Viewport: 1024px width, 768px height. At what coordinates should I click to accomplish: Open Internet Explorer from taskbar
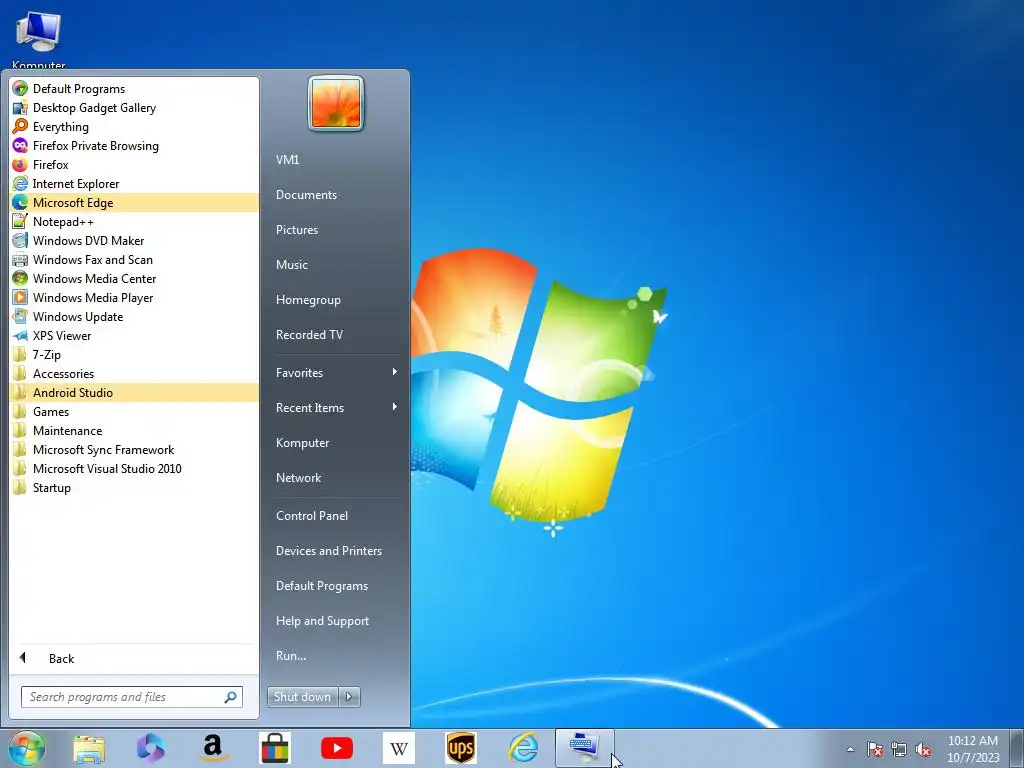(523, 748)
